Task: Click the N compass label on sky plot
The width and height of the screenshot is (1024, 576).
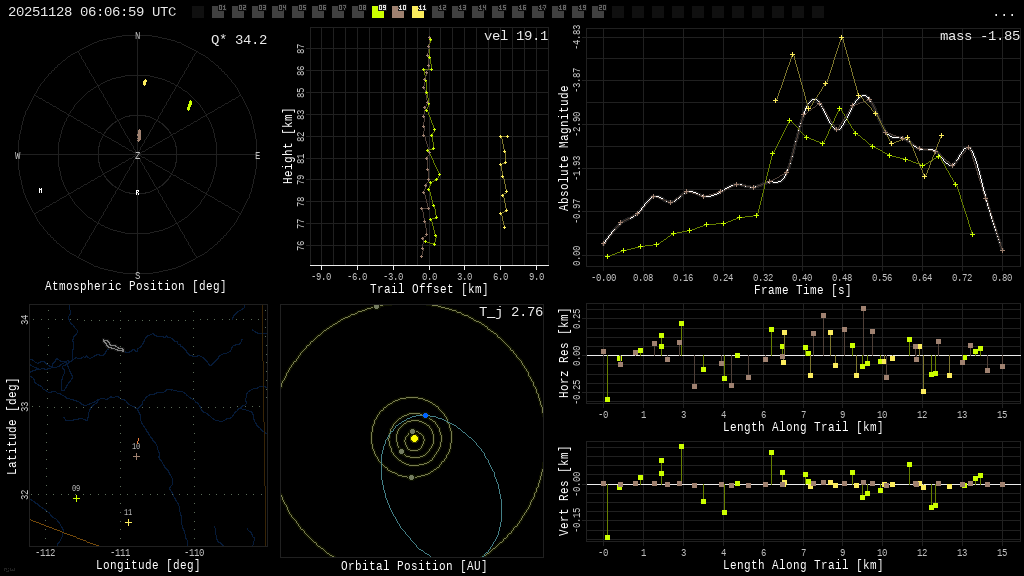Action: pyautogui.click(x=138, y=37)
